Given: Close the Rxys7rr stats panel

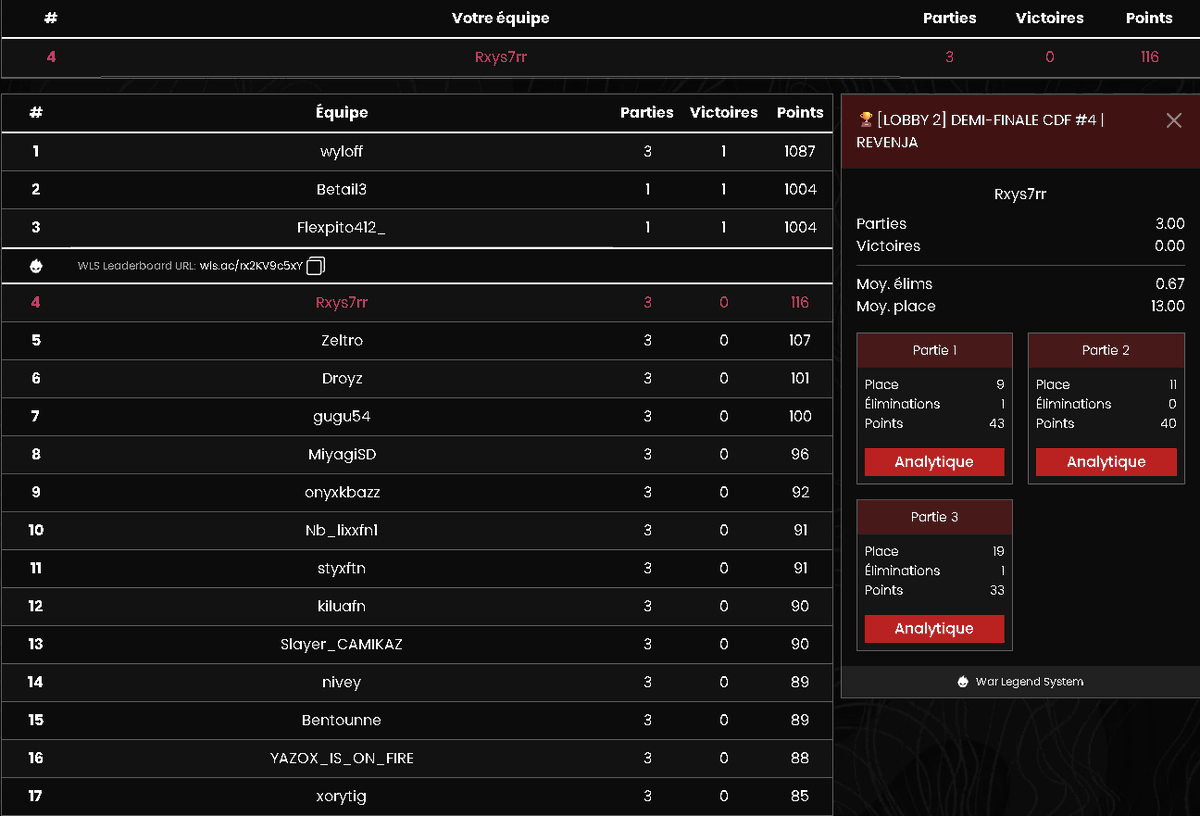Looking at the screenshot, I should coord(1174,120).
